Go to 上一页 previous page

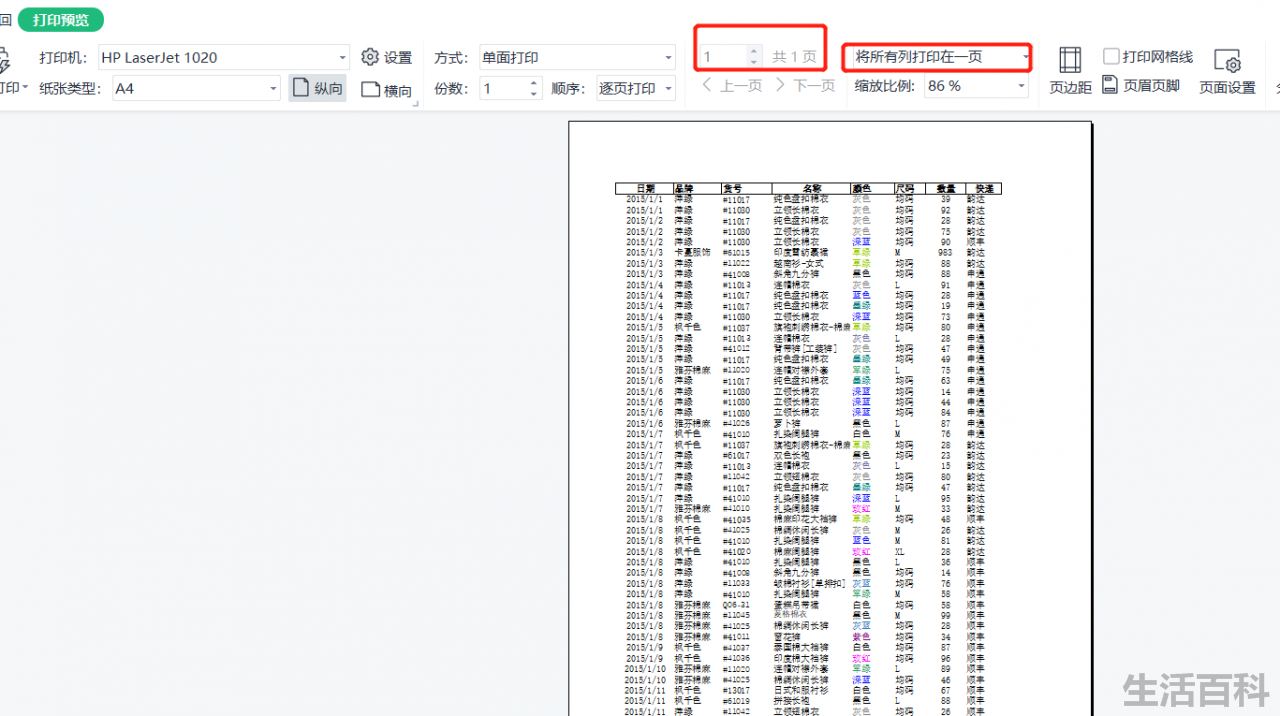pyautogui.click(x=730, y=86)
